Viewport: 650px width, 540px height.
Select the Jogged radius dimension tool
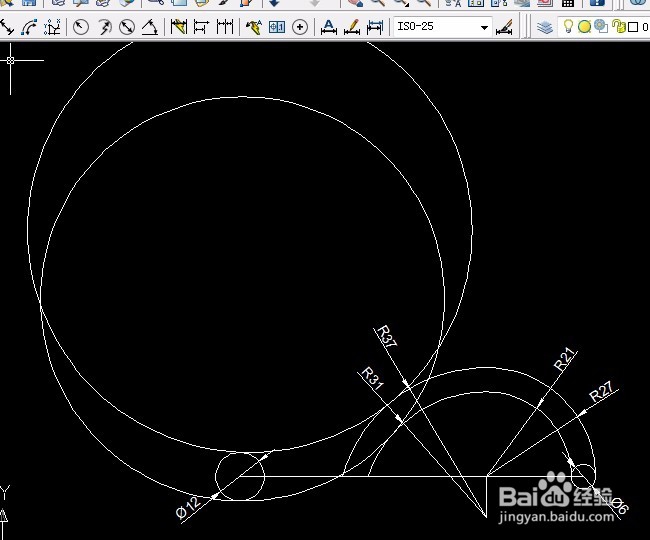(104, 27)
